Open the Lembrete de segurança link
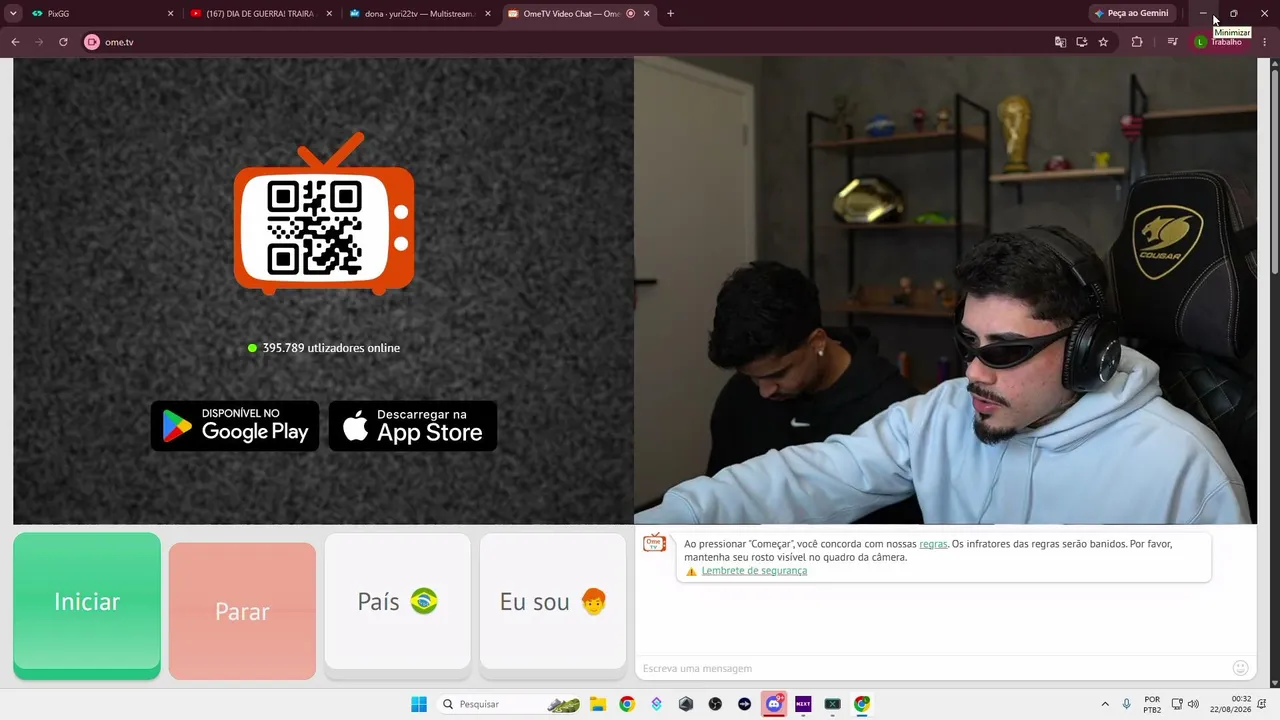 point(754,571)
